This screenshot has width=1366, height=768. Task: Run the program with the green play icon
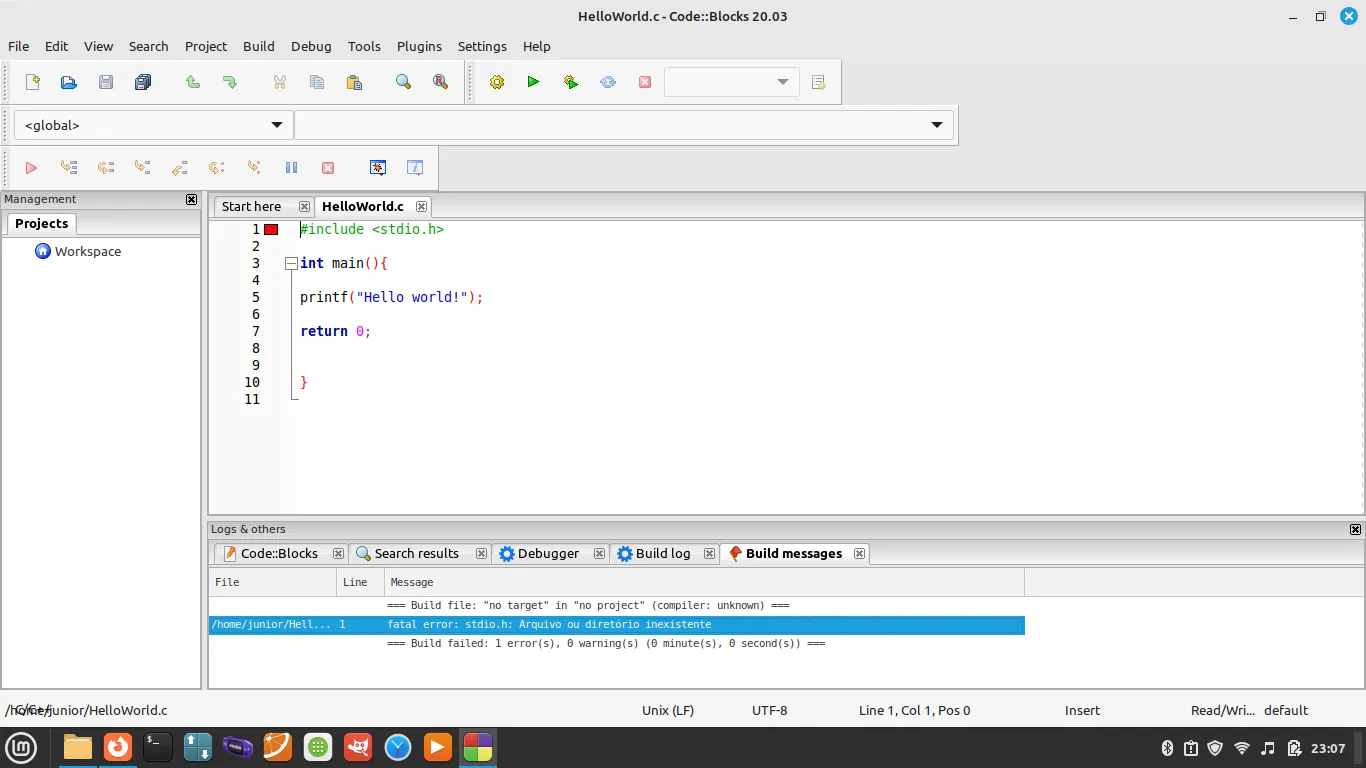pyautogui.click(x=533, y=82)
